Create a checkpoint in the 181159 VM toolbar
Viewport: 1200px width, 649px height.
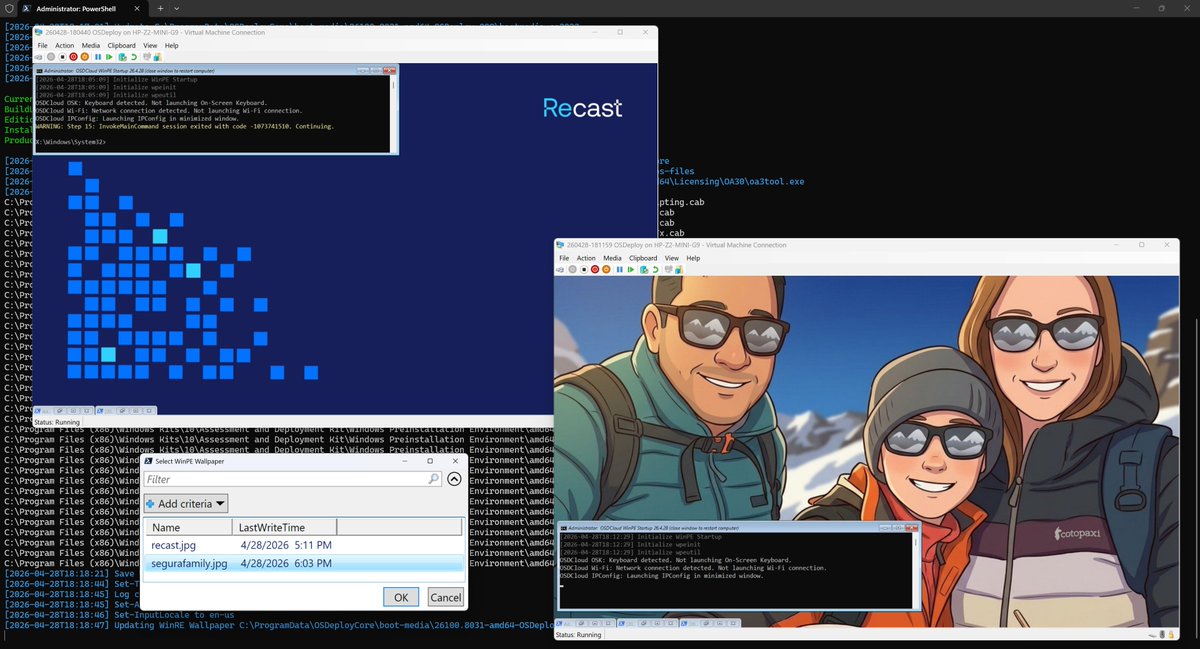644,269
